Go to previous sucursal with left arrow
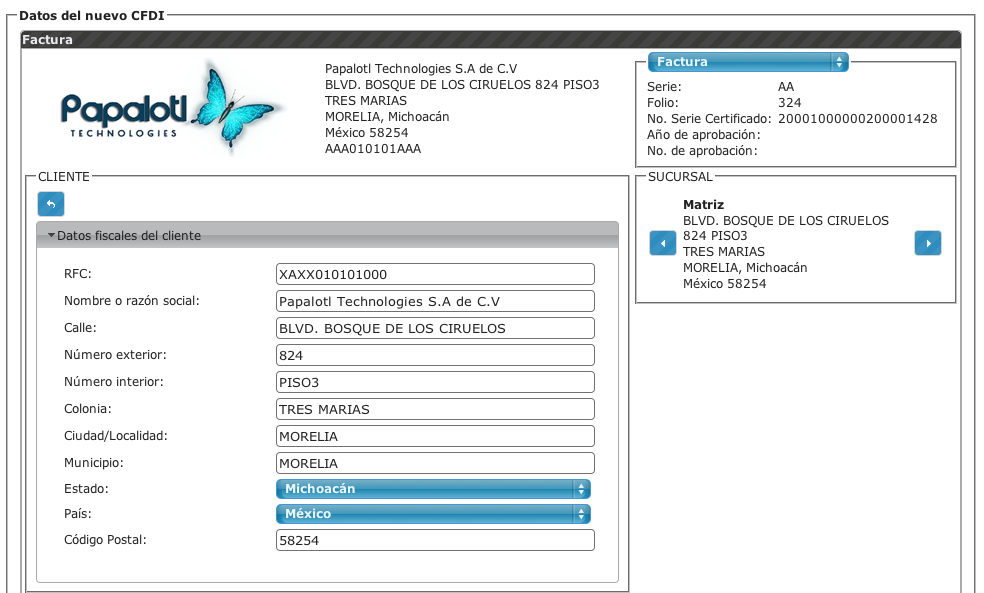The image size is (984, 593). point(663,243)
